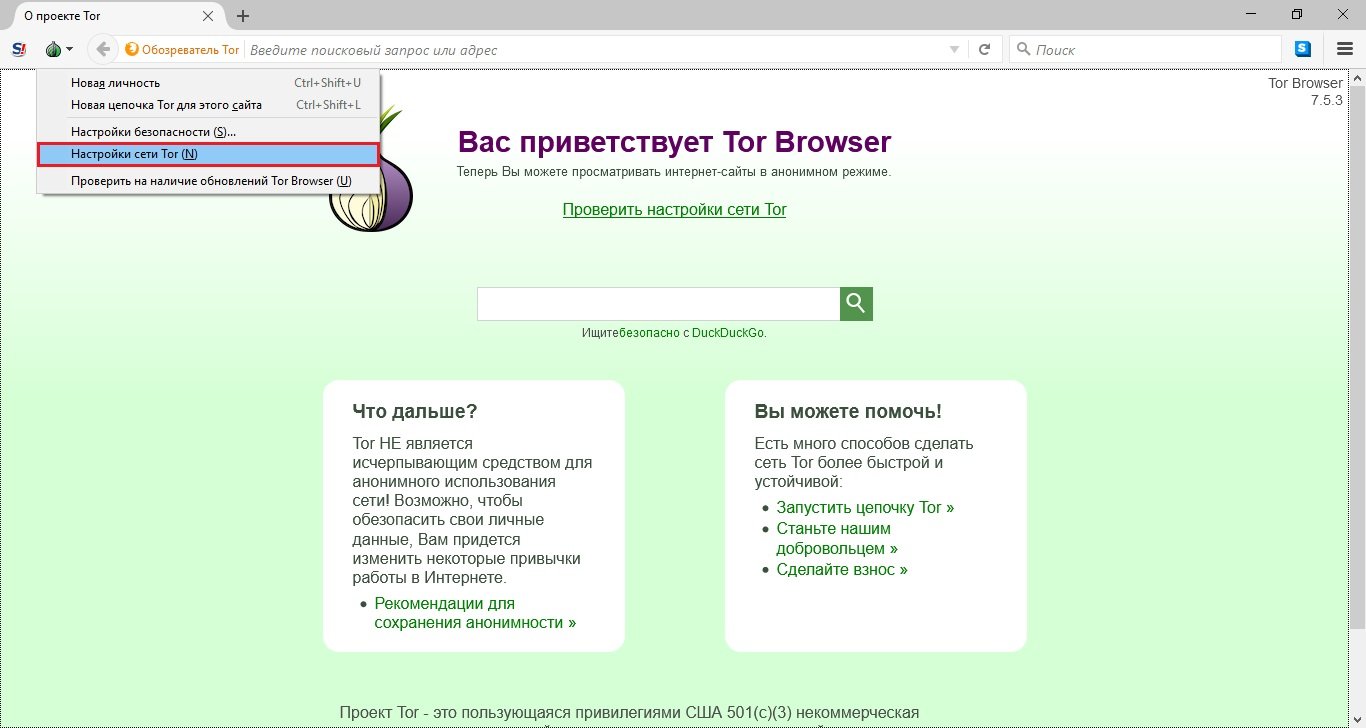1366x728 pixels.
Task: Choose 'Проверить на наличие обновлений Tor Browser'
Action: 208,181
